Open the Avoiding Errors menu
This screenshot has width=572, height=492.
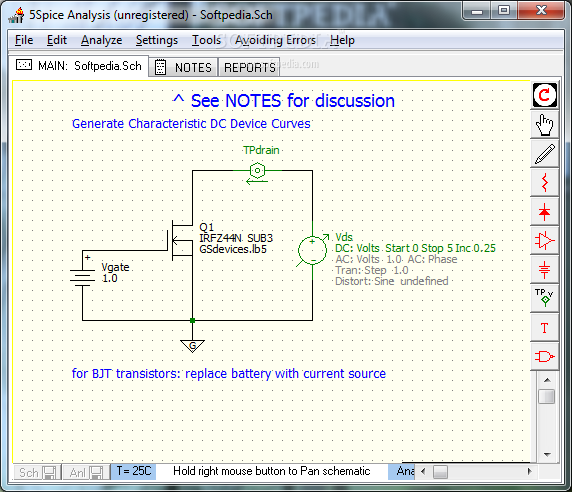pos(275,40)
